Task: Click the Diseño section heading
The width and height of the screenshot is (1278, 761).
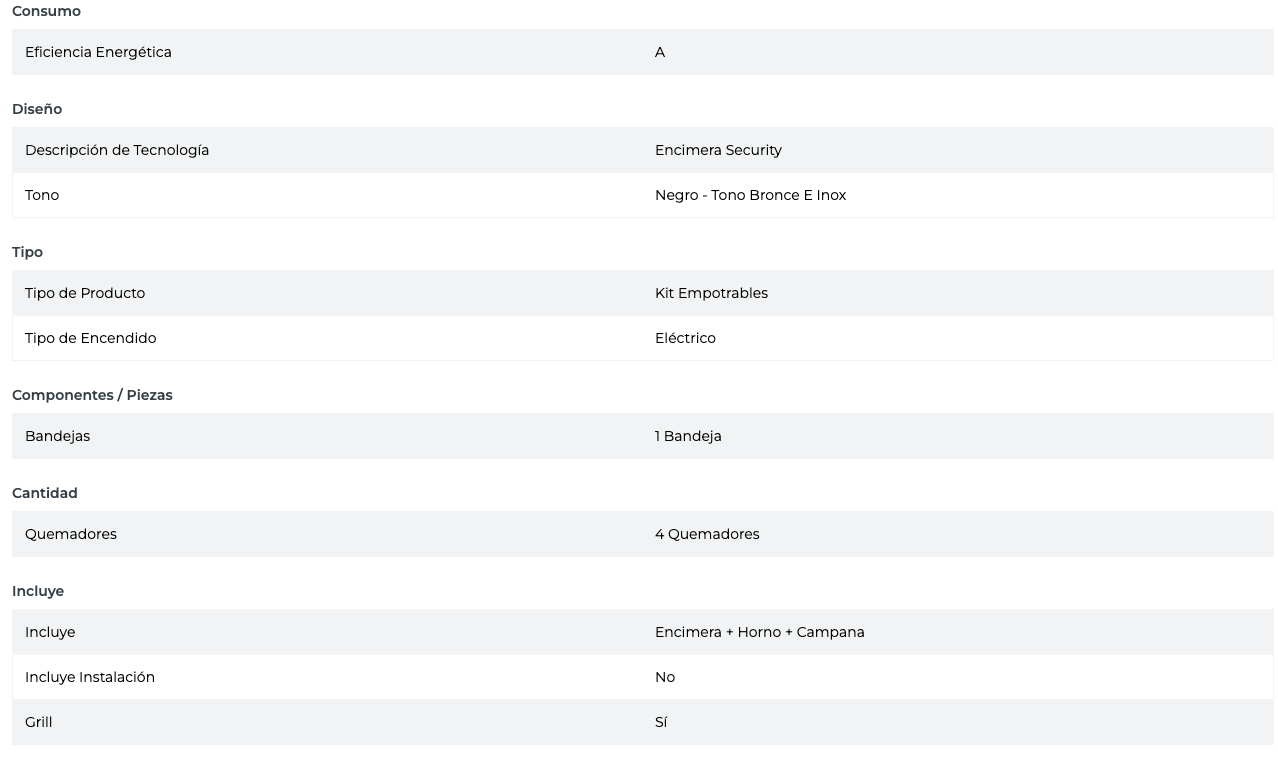Action: (x=37, y=109)
